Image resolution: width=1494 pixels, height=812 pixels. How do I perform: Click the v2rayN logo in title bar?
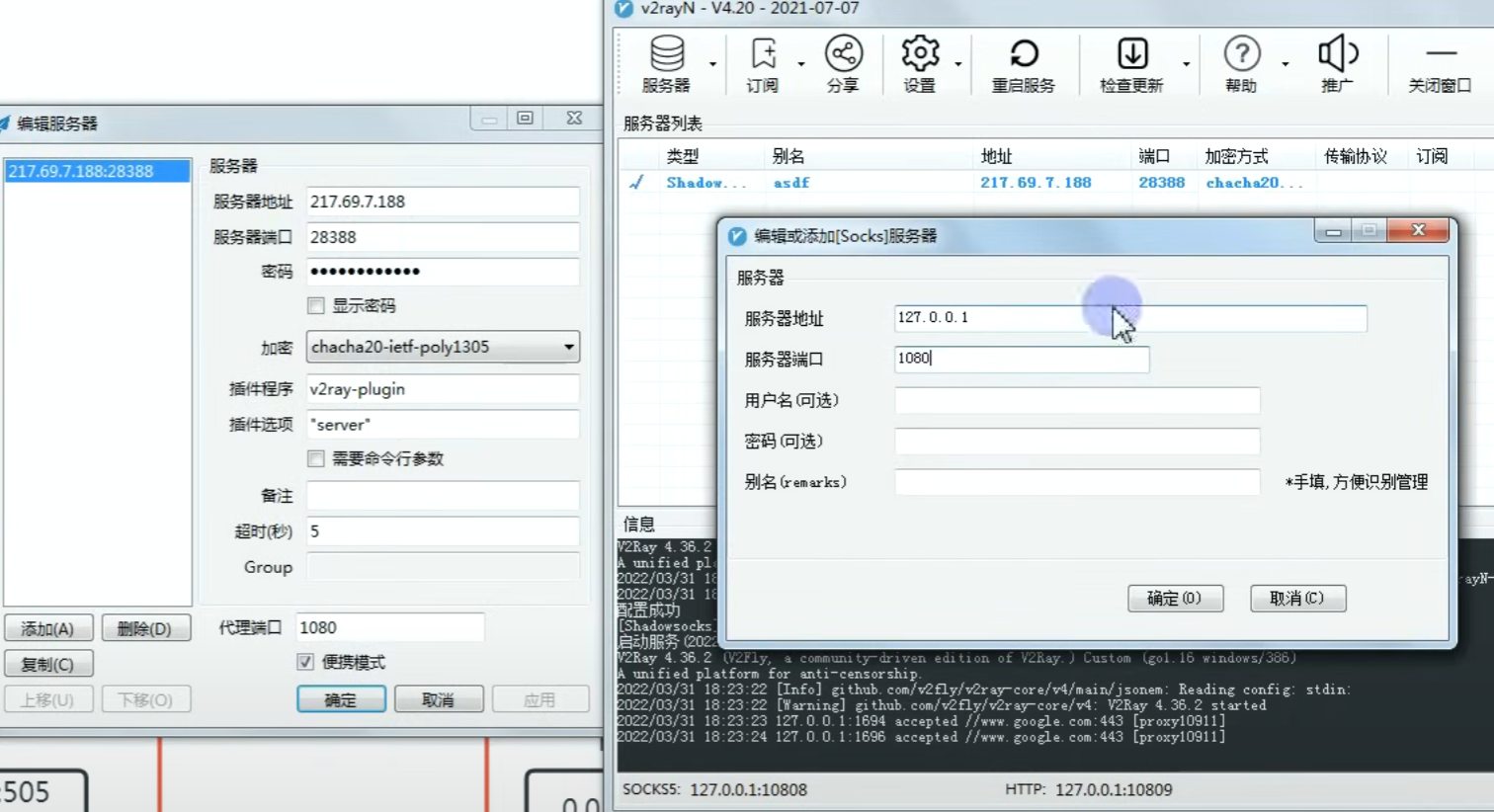(624, 9)
